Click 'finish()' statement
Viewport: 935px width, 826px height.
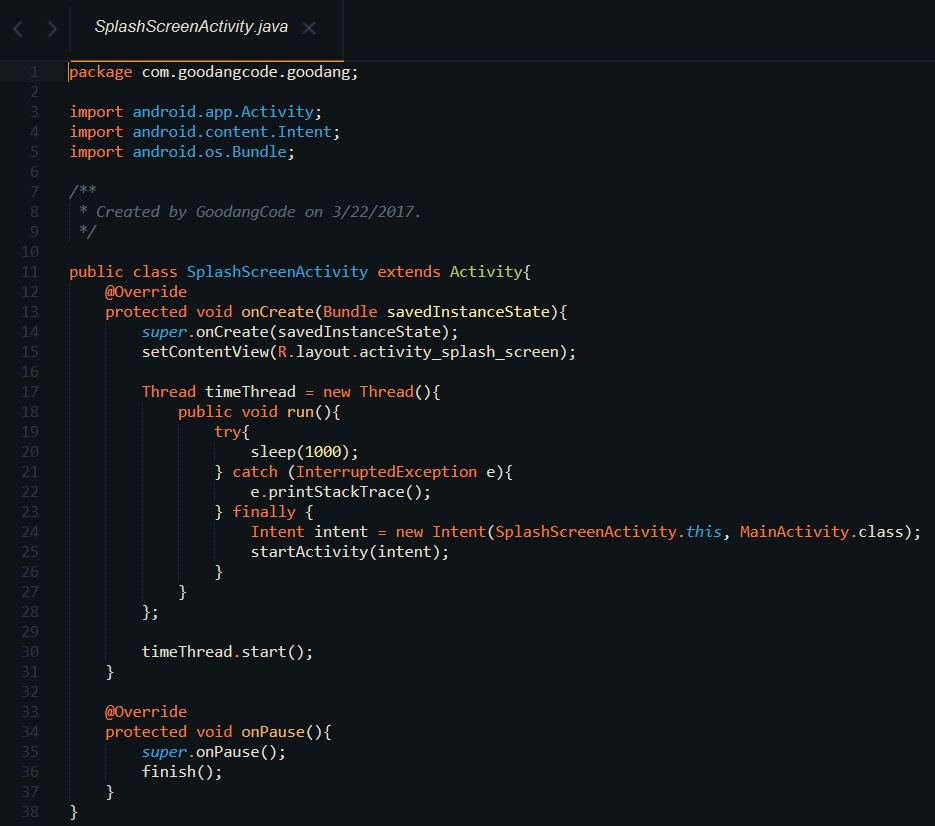(182, 772)
